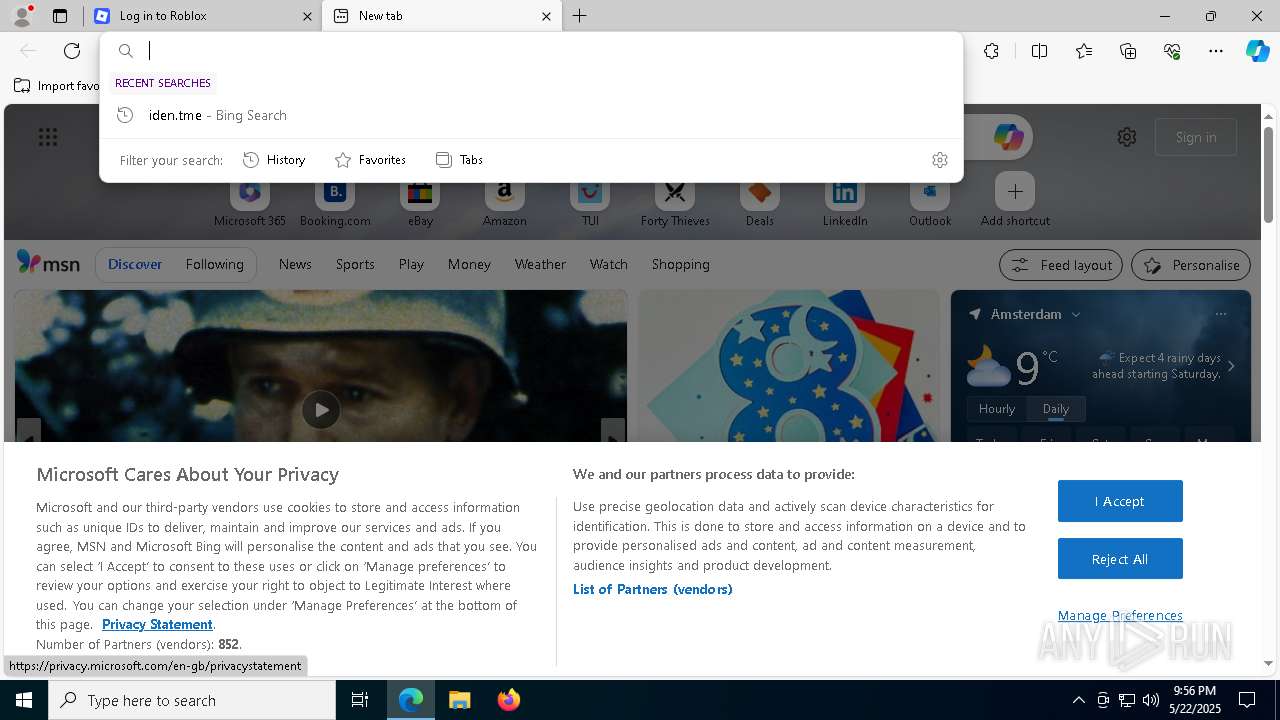Switch weather card to Hourly
Screen dimensions: 1280x720
click(x=997, y=409)
